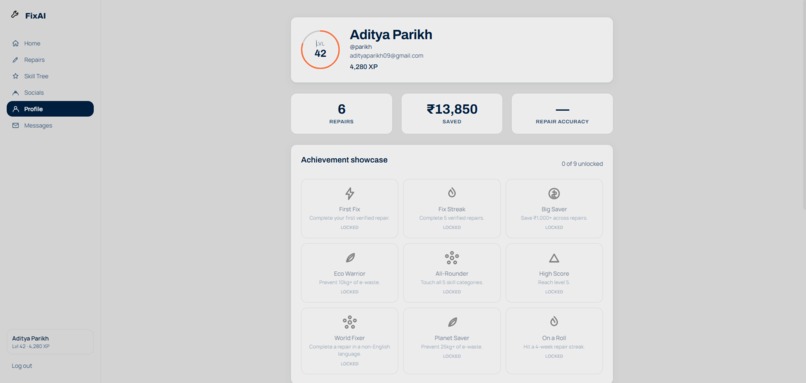Click 'Complete 5 verified repairs' description
This screenshot has width=806, height=383.
coord(452,218)
